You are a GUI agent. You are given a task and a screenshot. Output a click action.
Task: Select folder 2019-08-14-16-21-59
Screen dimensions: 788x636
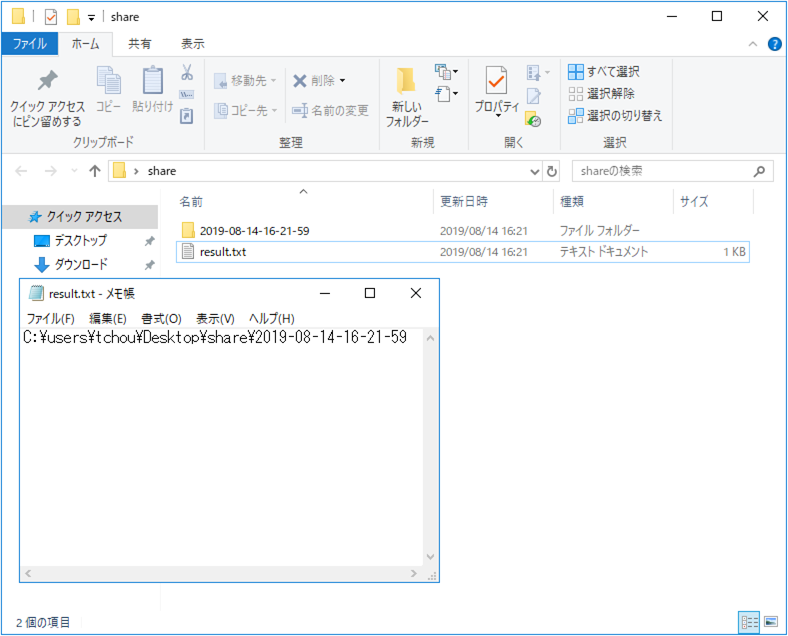point(462,231)
